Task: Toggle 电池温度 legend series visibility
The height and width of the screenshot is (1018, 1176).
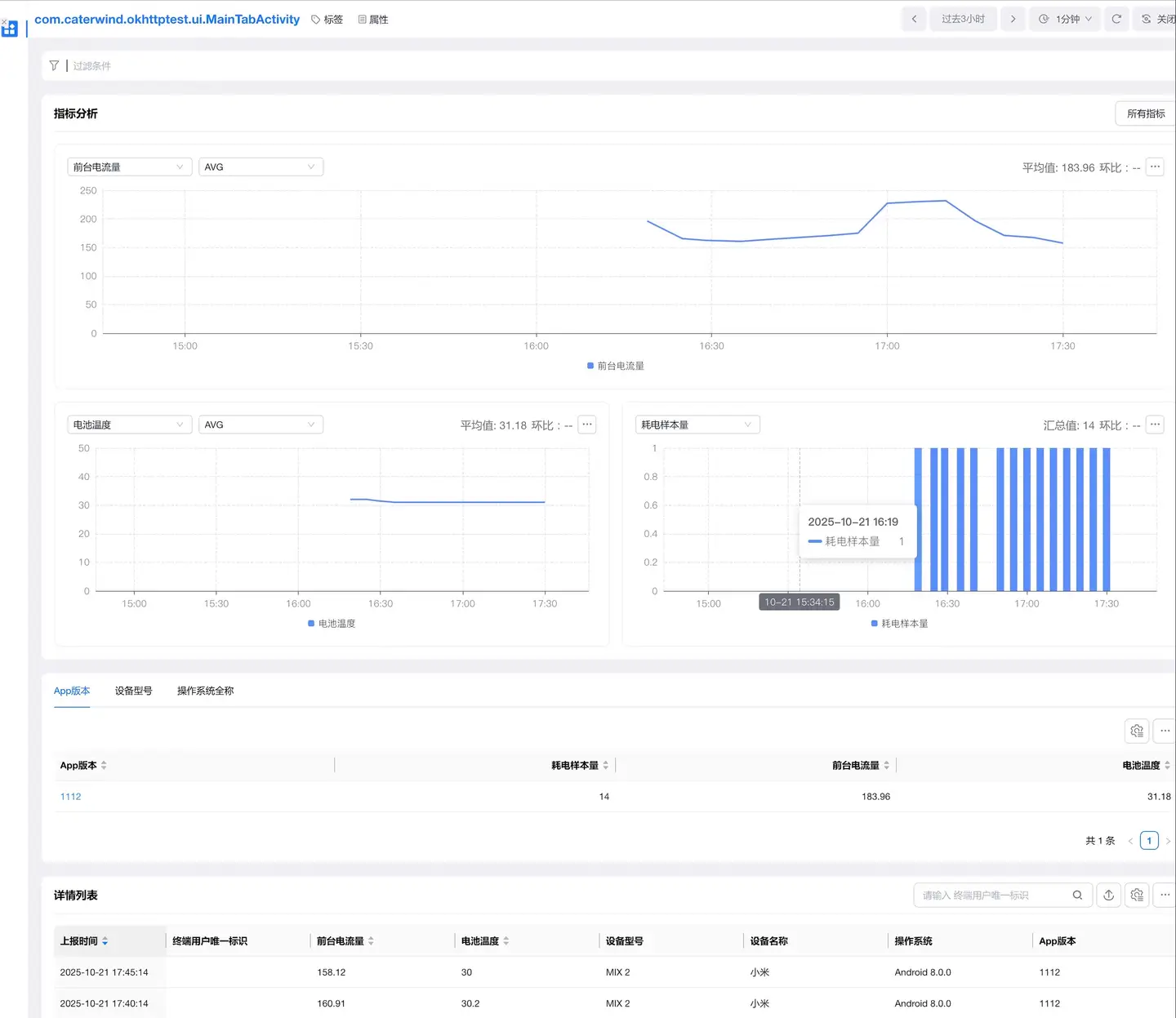Action: 332,624
